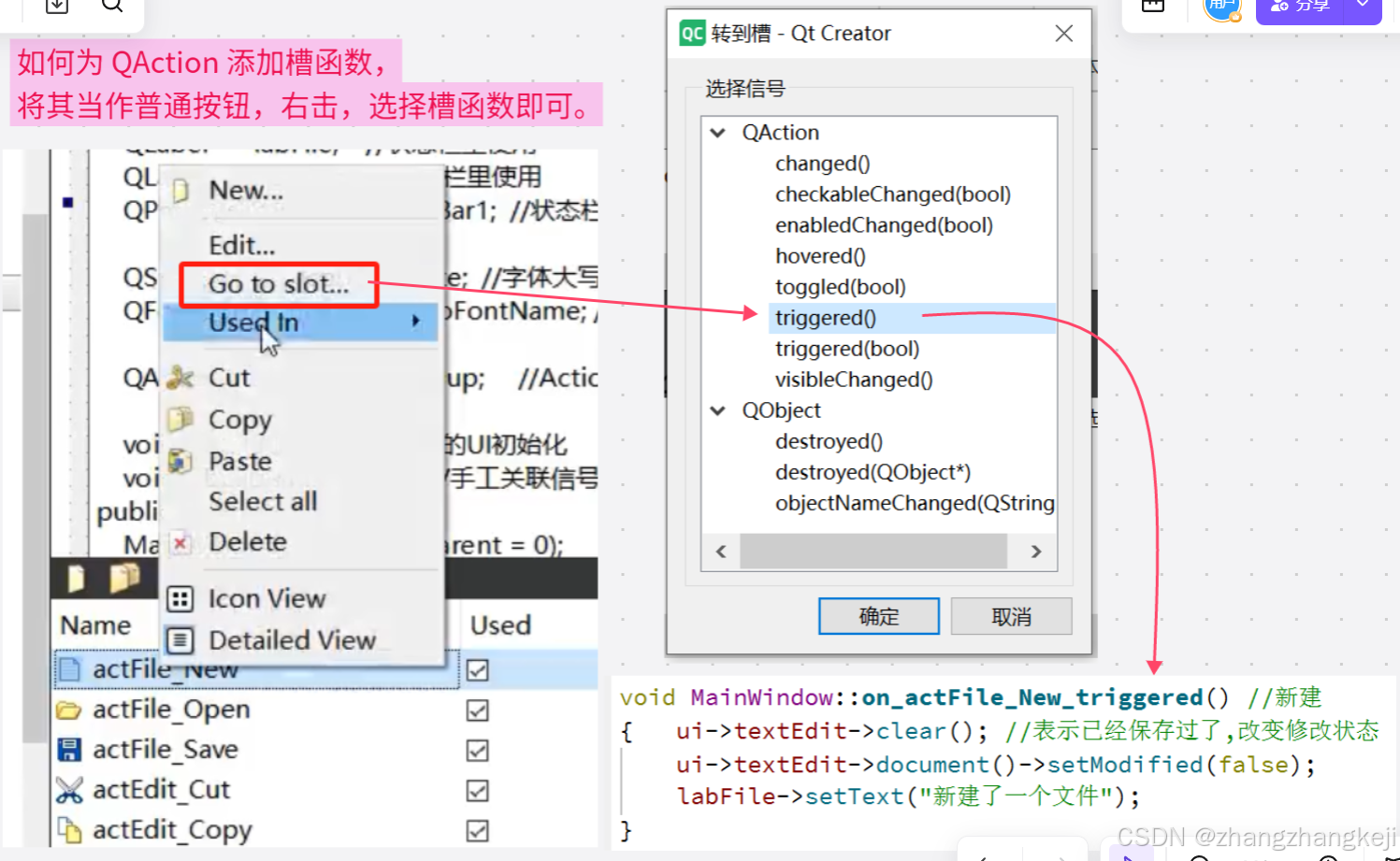Click the actFile_New document icon

[69, 669]
